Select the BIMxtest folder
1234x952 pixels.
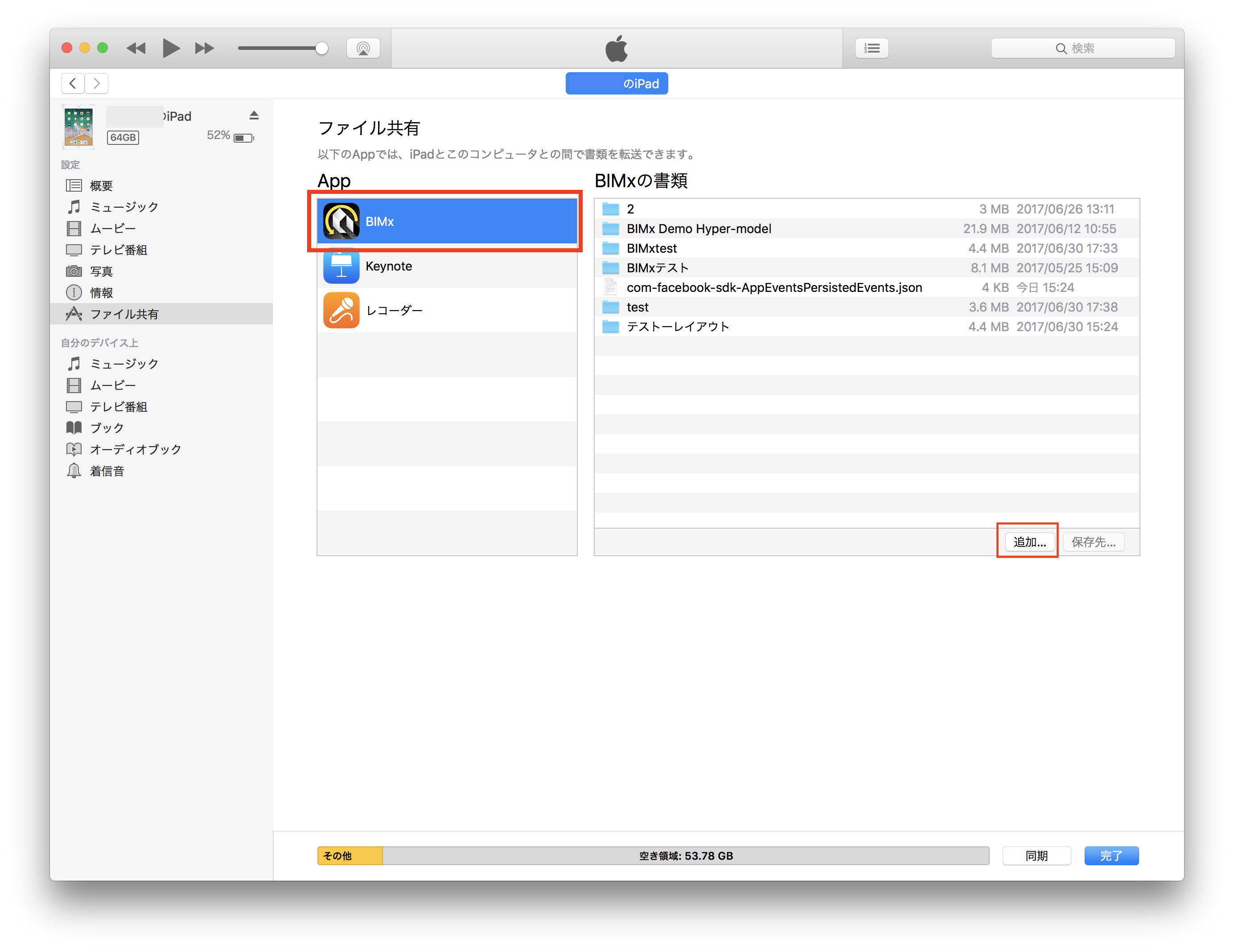point(867,248)
